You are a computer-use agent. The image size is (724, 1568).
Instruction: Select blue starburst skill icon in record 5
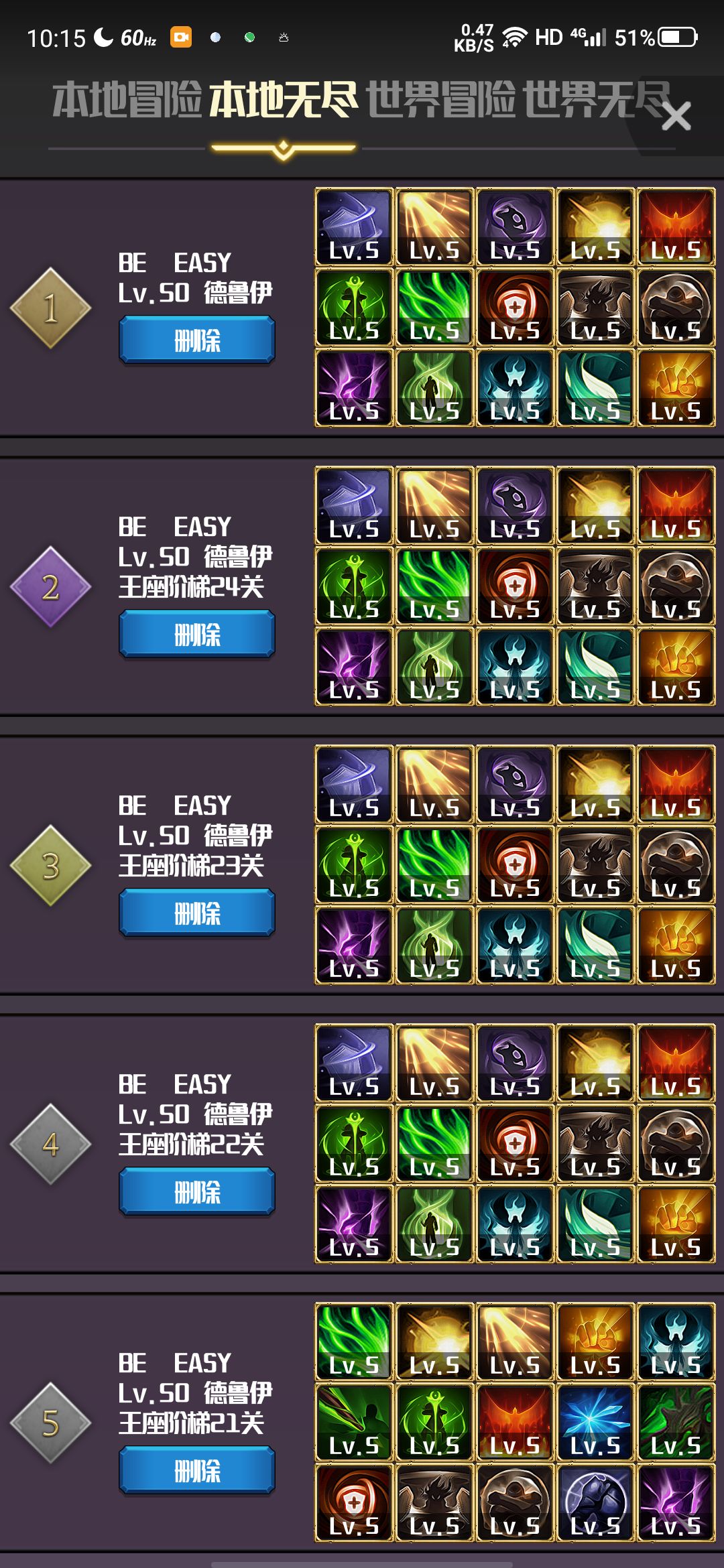[x=595, y=1423]
